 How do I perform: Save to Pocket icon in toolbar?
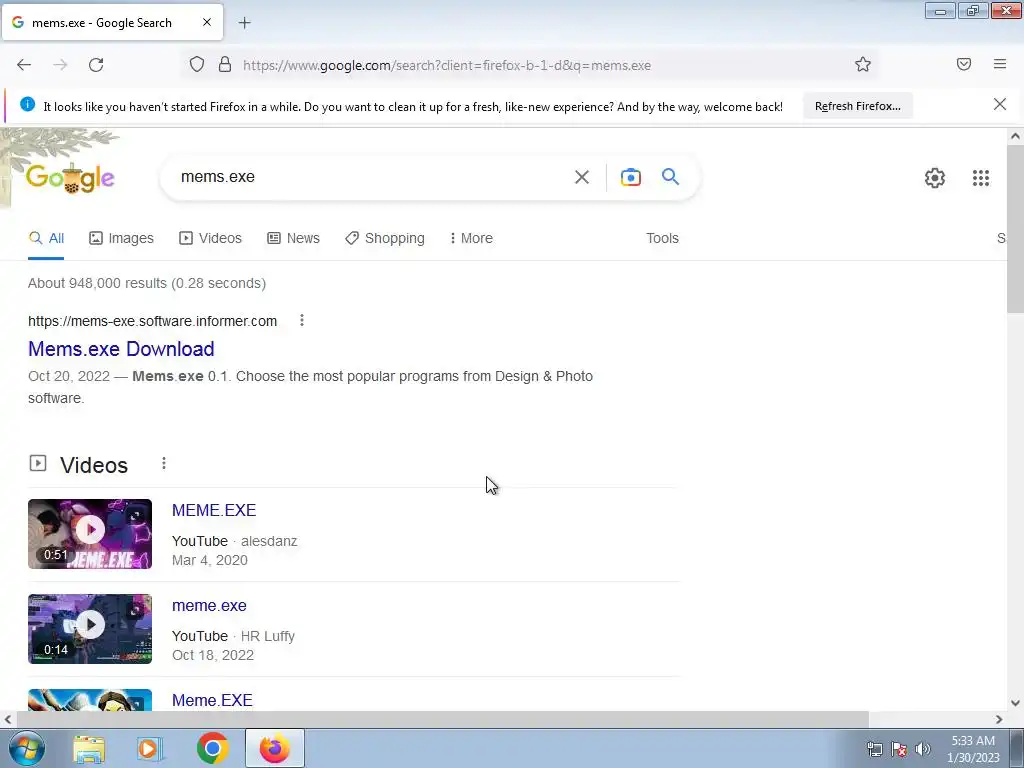[964, 64]
